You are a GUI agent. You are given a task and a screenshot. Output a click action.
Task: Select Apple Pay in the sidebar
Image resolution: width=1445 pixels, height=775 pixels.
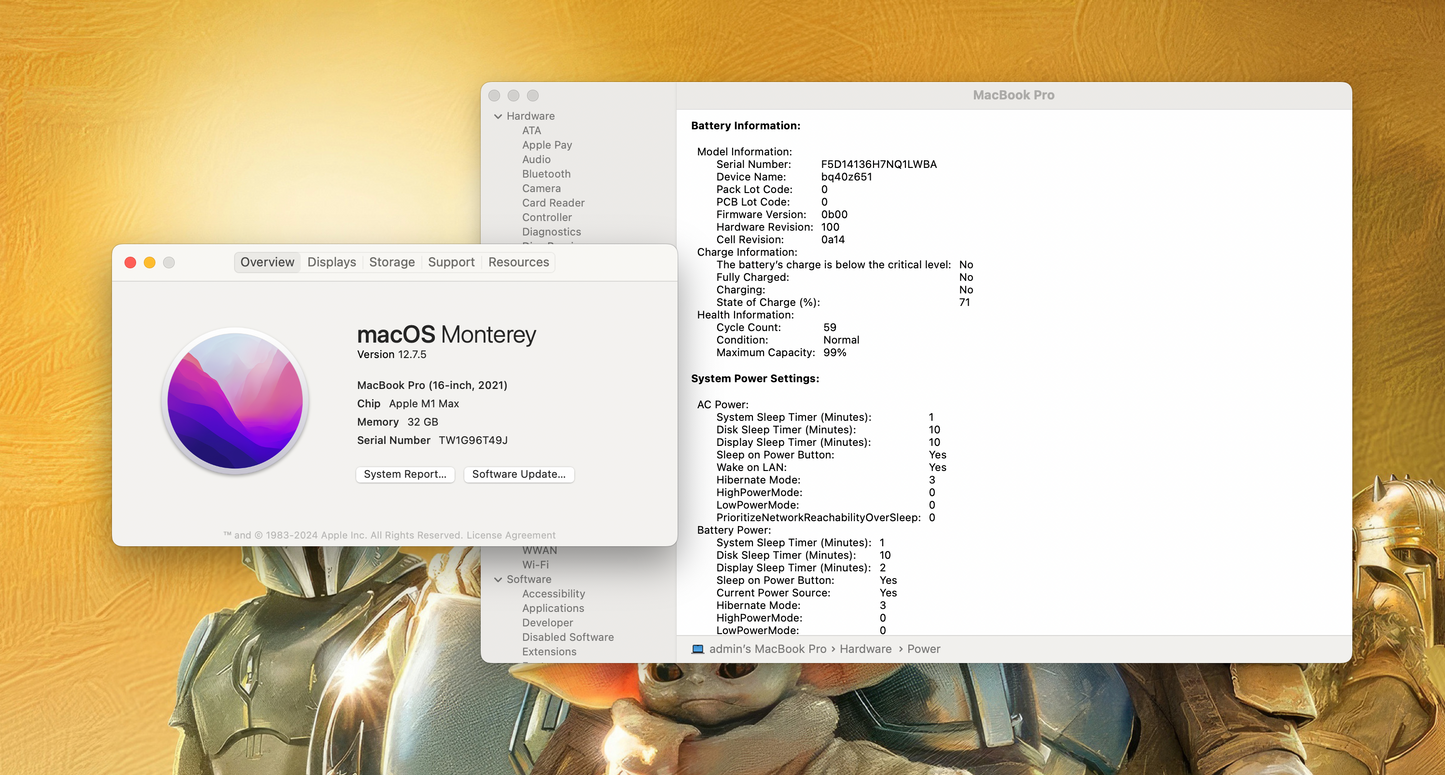(547, 145)
